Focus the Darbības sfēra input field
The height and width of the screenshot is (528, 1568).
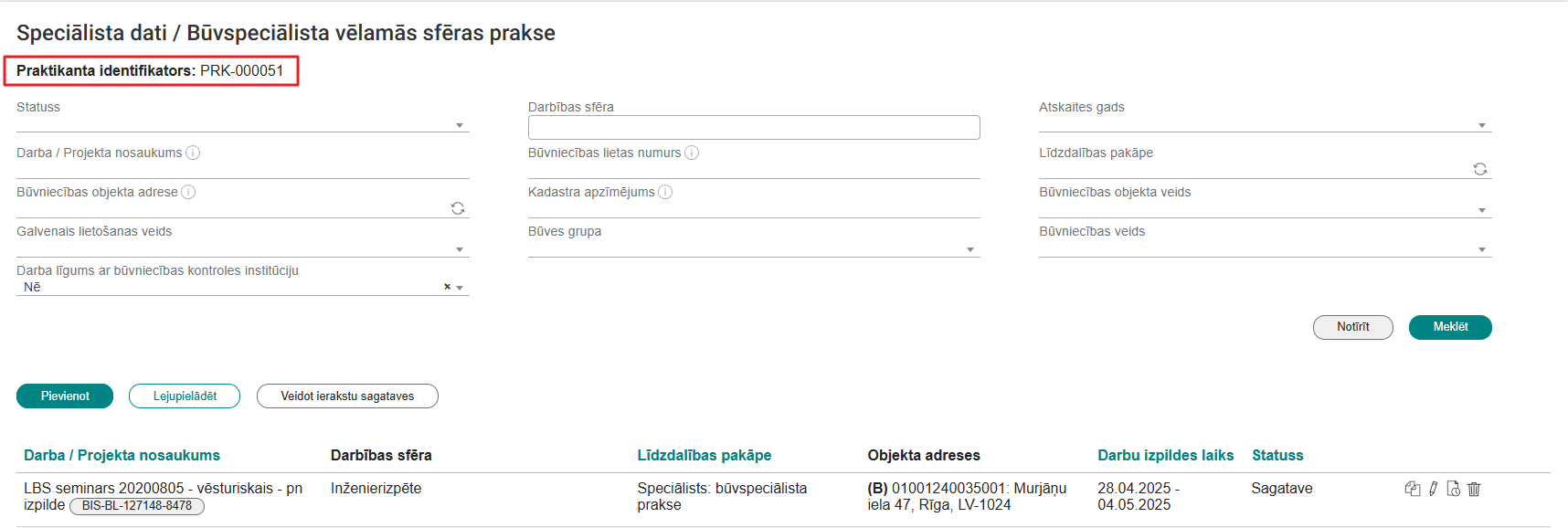(x=753, y=127)
